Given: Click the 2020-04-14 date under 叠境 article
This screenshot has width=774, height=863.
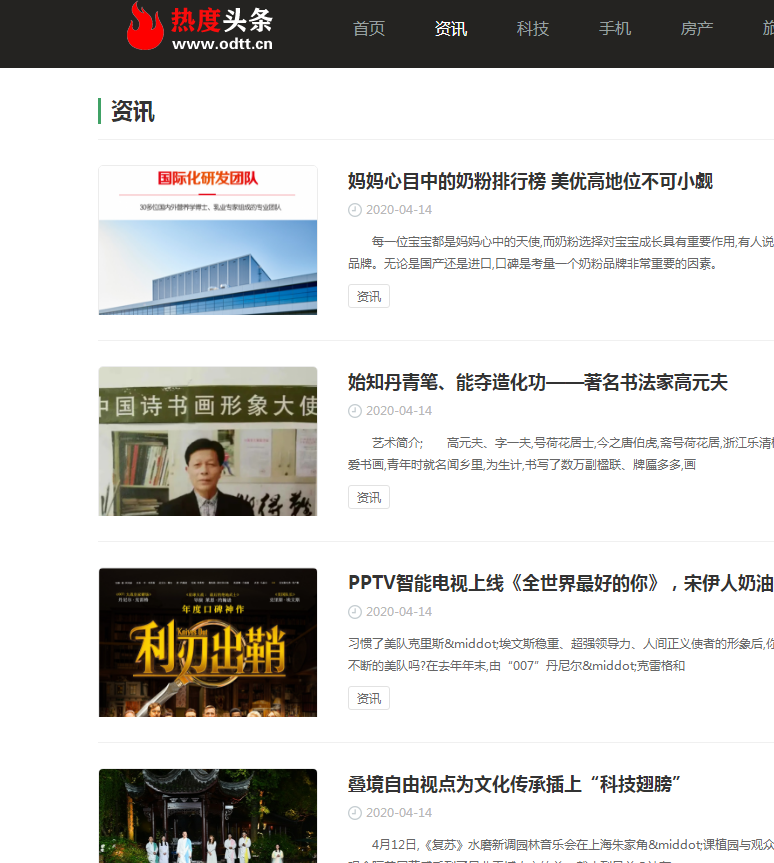Looking at the screenshot, I should [399, 813].
